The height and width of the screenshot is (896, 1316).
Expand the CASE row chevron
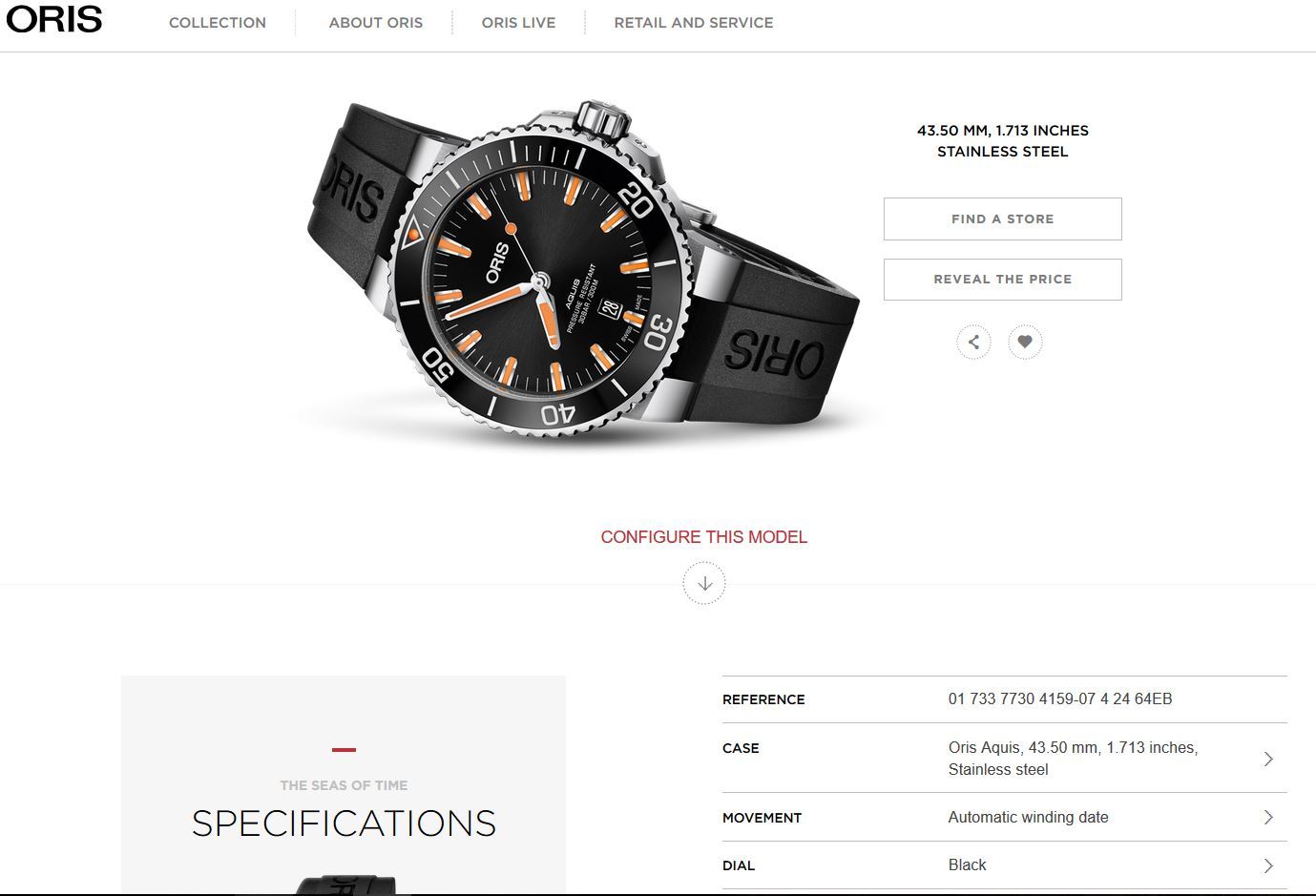coord(1268,759)
